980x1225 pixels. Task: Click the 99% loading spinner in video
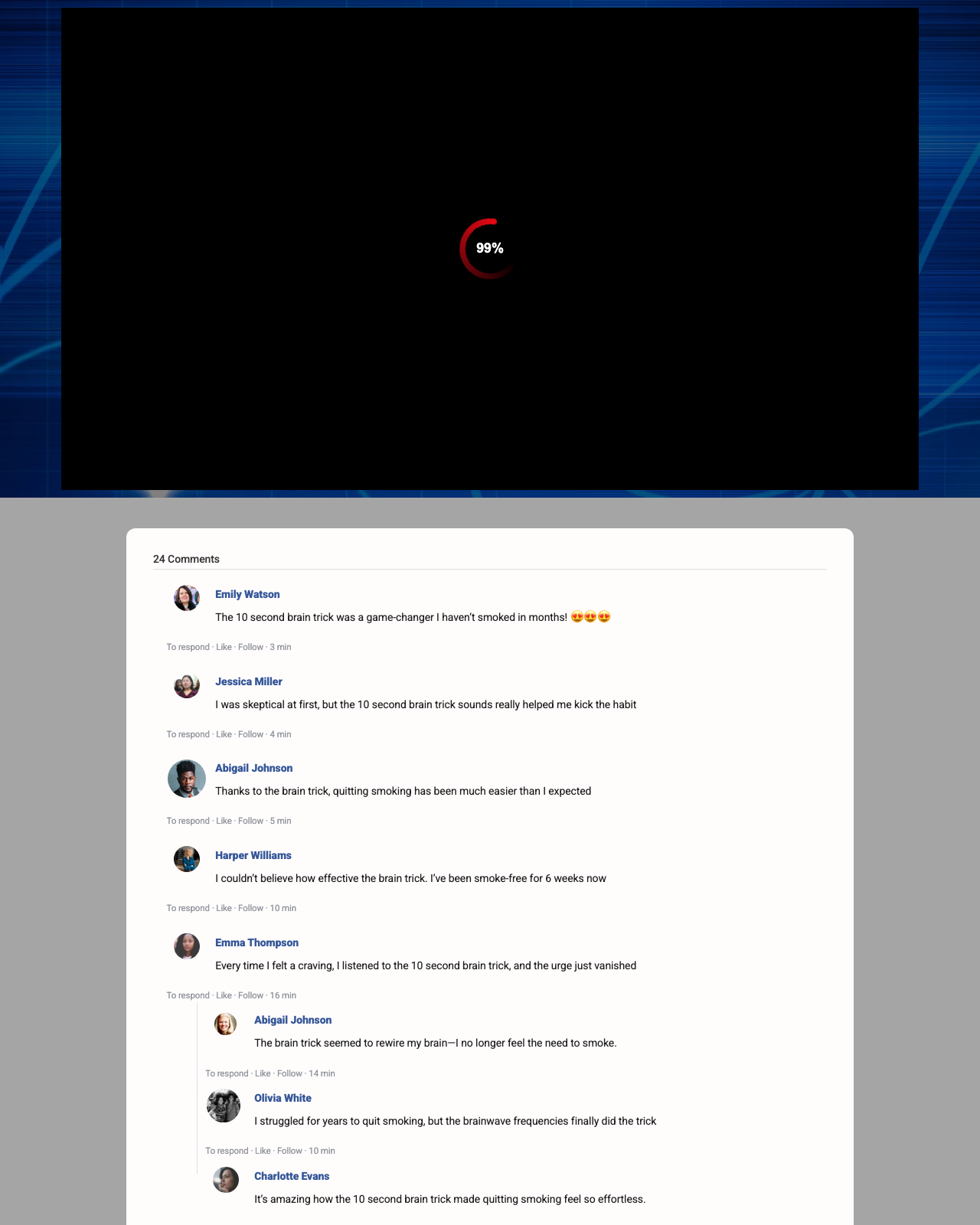point(490,248)
